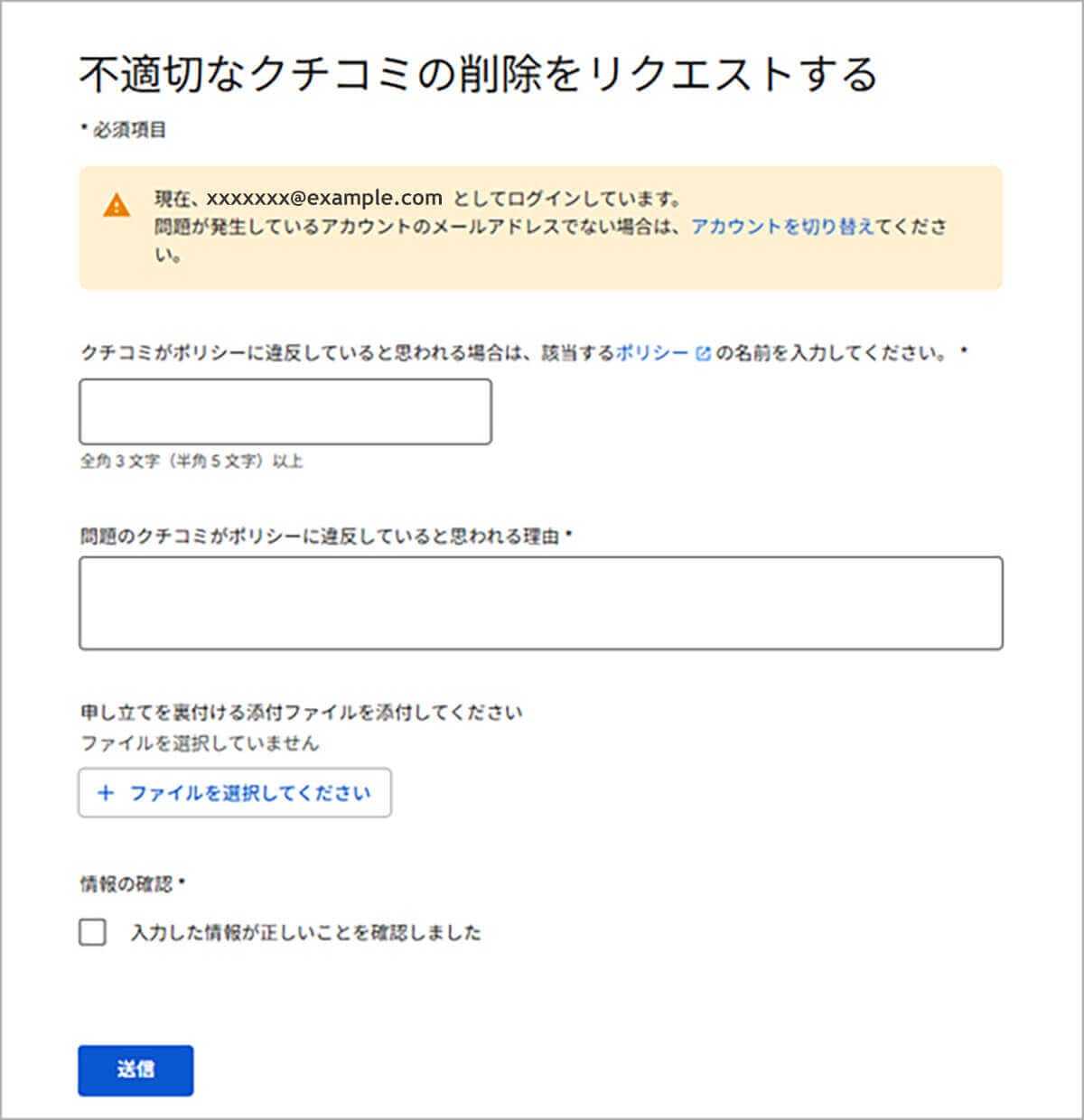The height and width of the screenshot is (1120, 1084).
Task: Click the page heading 不適切なクチコミの削除をリクエストする
Action: tap(478, 75)
